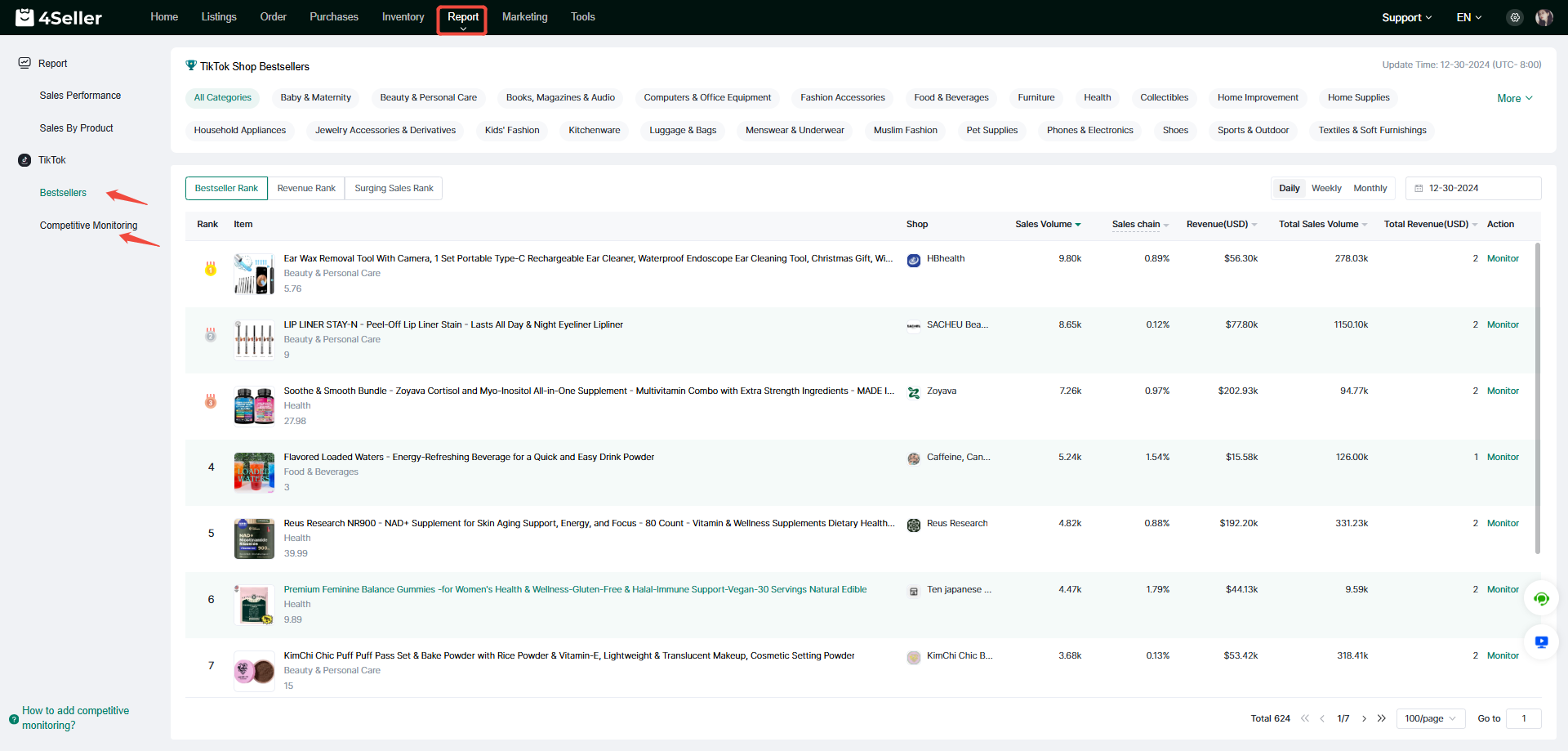The height and width of the screenshot is (751, 1568).
Task: Click the SACHEU Bea... shop icon
Action: click(914, 326)
